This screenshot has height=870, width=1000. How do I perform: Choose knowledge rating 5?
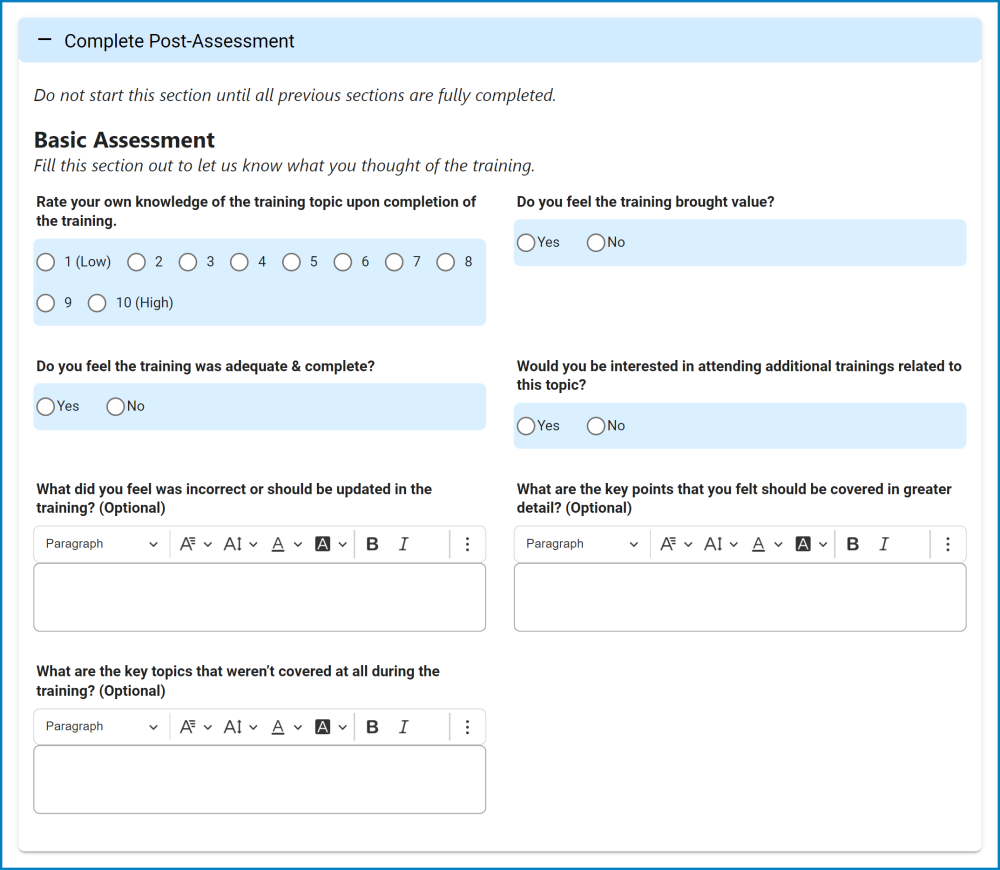(291, 262)
